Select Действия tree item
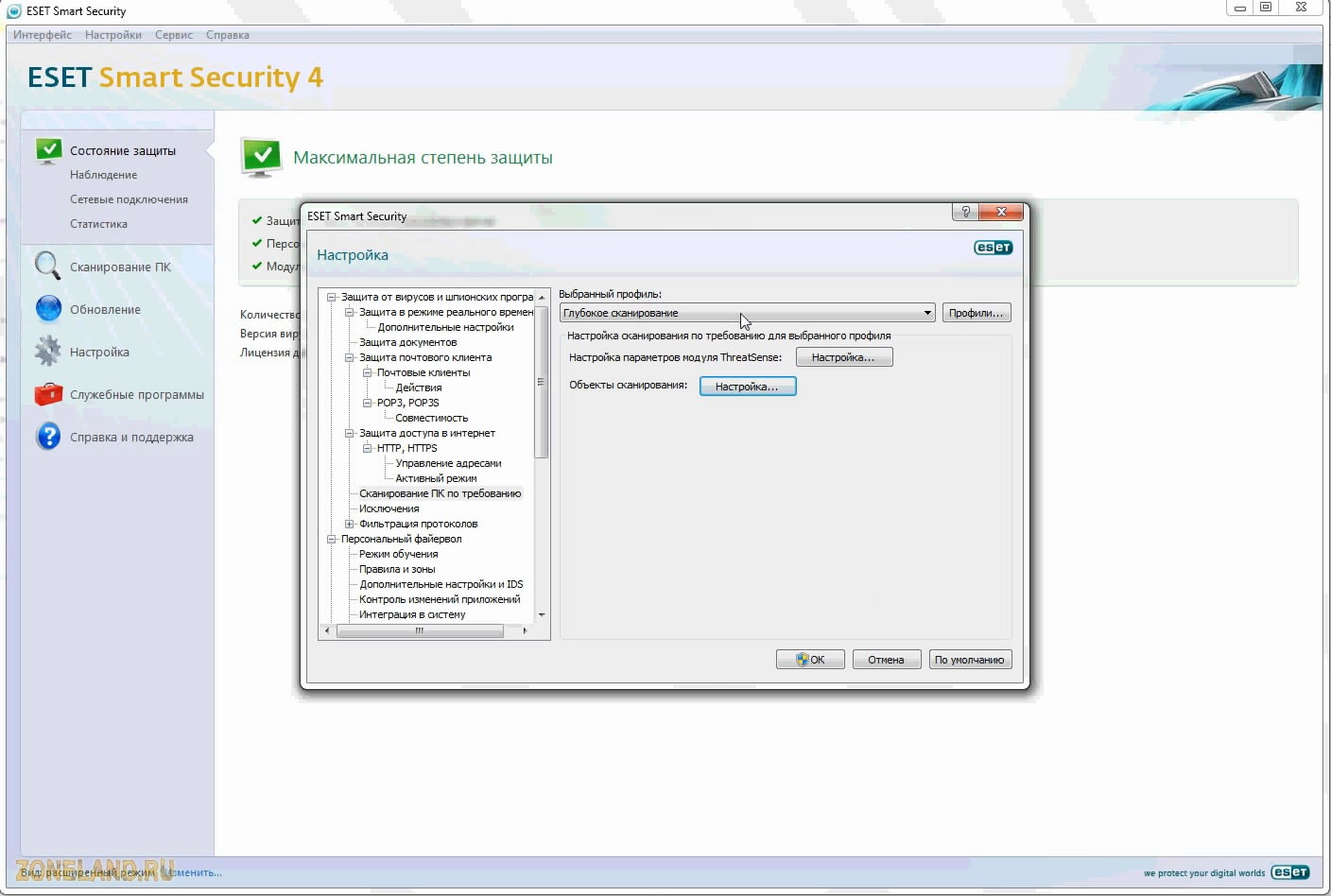The image size is (1331, 896). click(x=419, y=388)
